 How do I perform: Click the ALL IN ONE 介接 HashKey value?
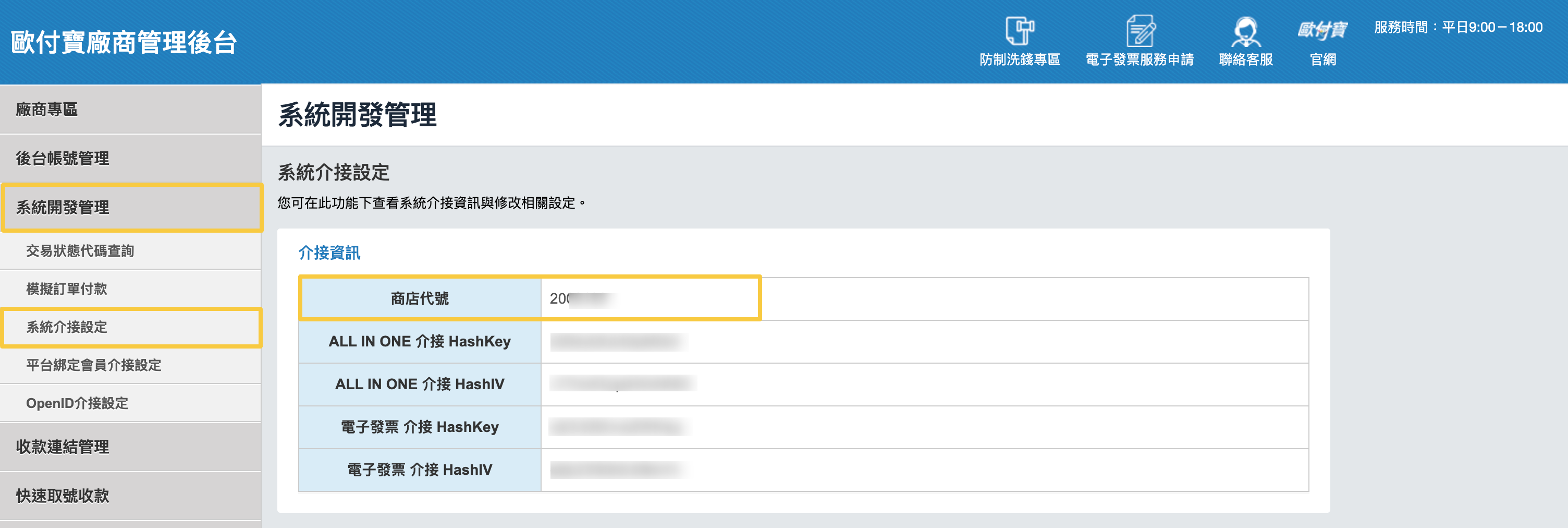pos(617,342)
